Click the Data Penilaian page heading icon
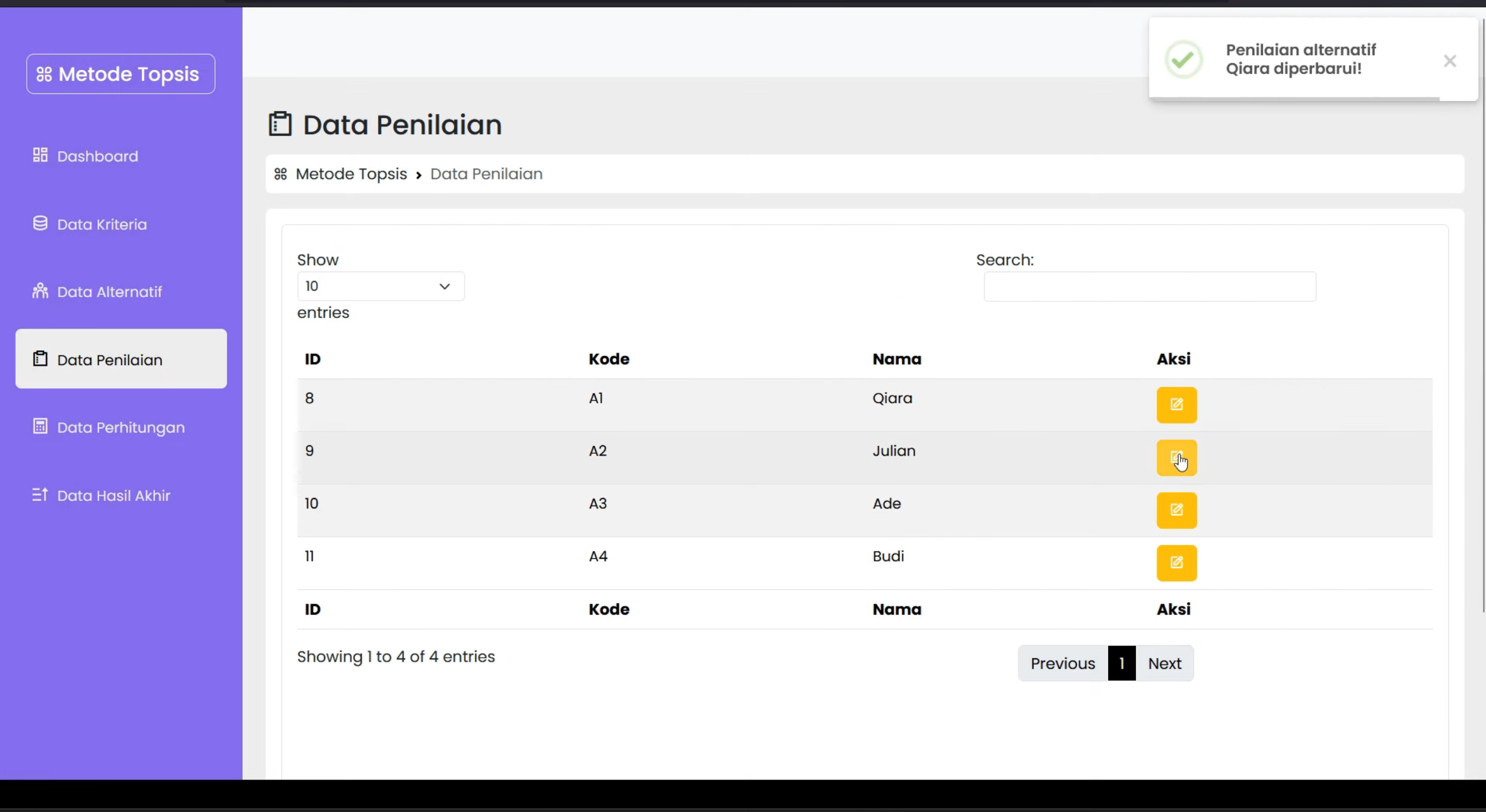The width and height of the screenshot is (1486, 812). (280, 124)
